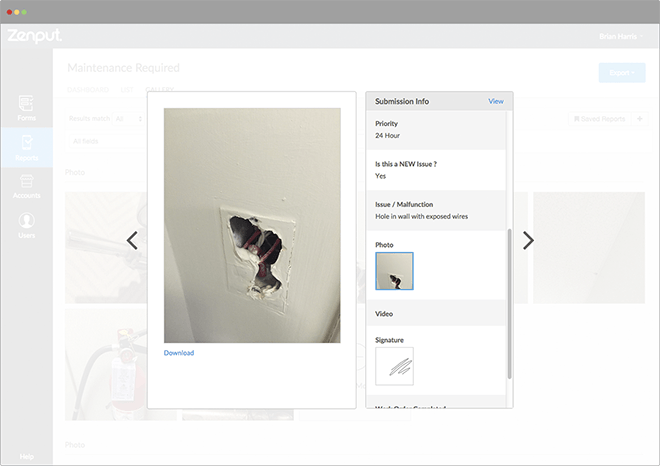Open the Forms sidebar icon

(26, 108)
